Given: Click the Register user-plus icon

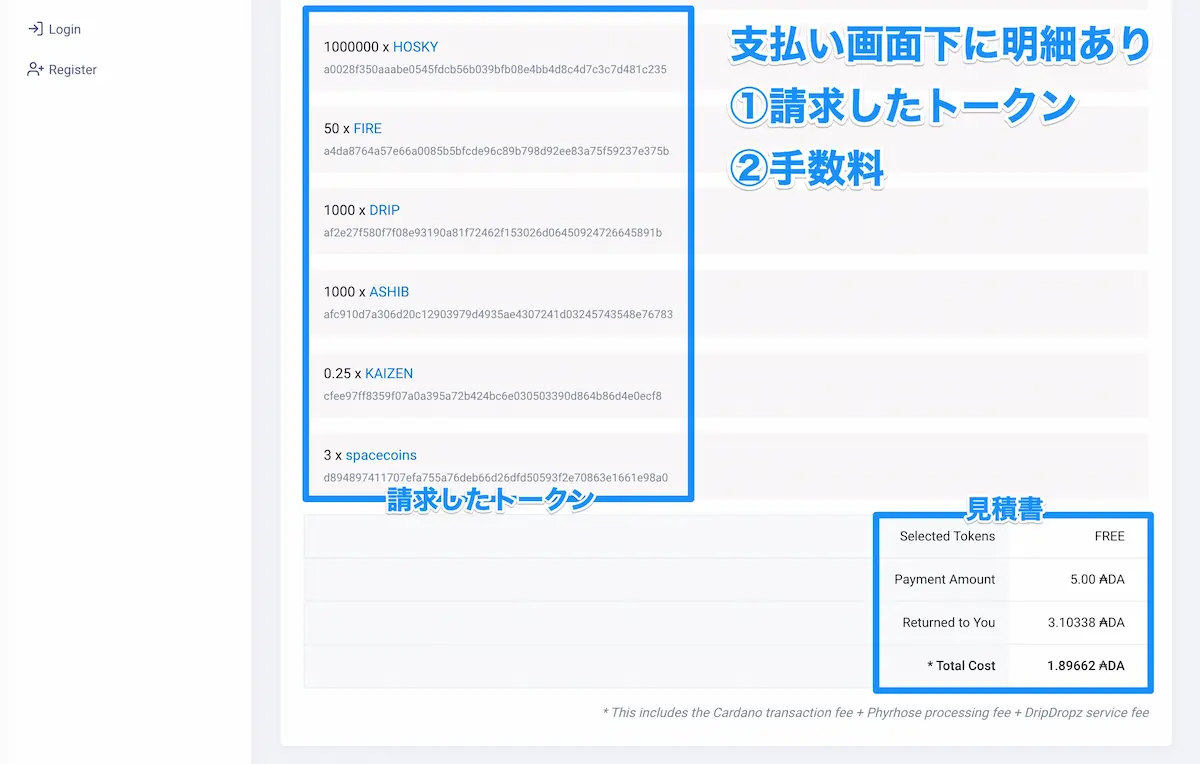Looking at the screenshot, I should (x=35, y=70).
